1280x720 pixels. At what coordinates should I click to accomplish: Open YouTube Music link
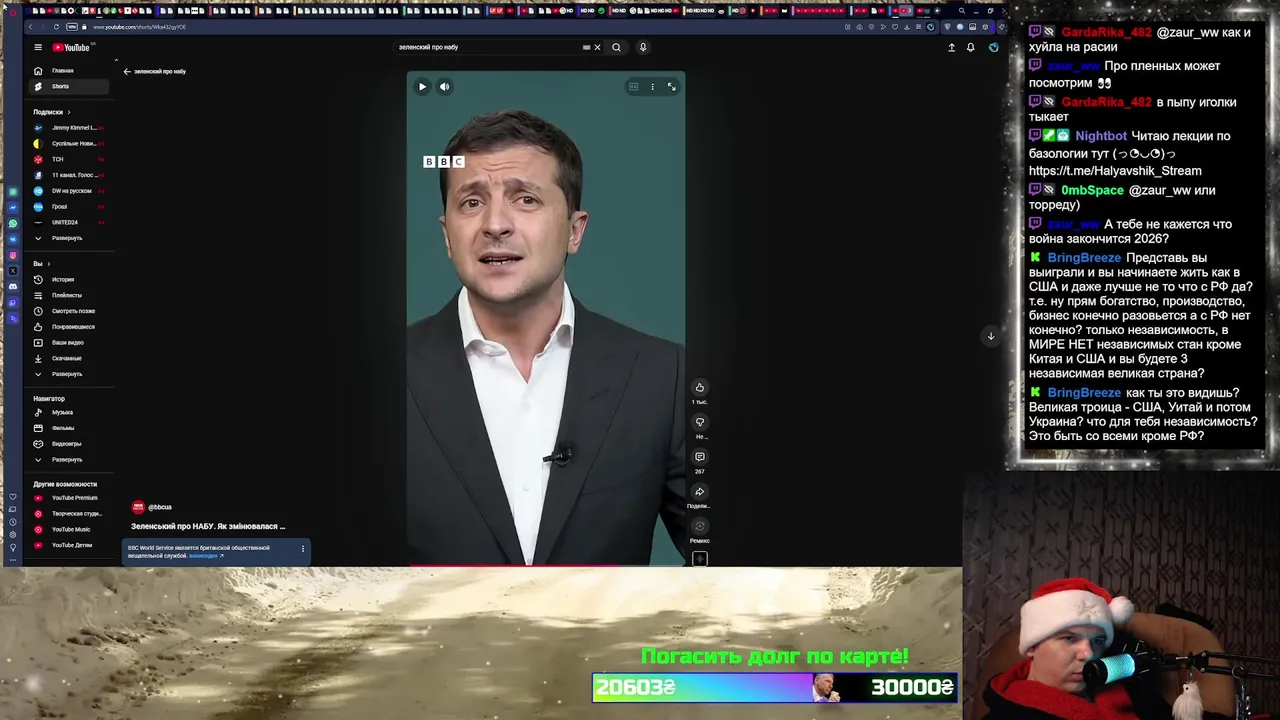pos(70,529)
